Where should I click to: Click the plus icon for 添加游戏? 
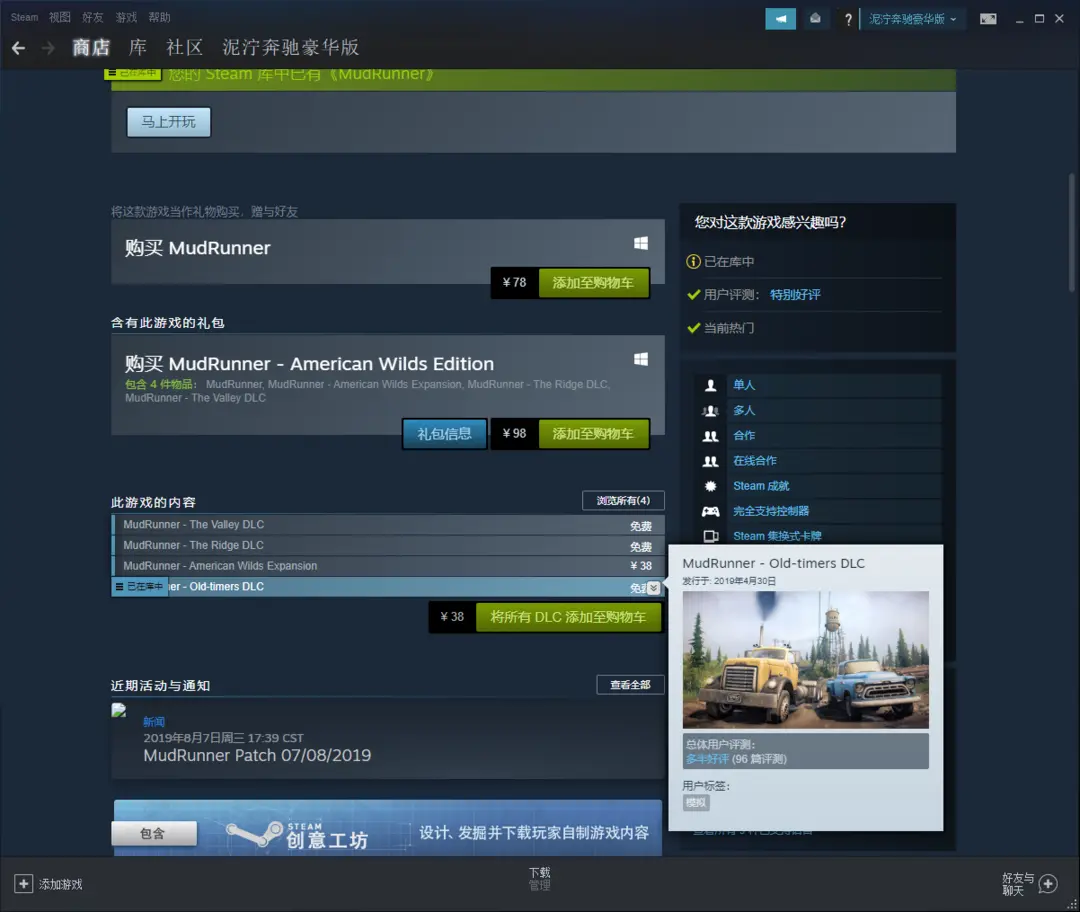pyautogui.click(x=23, y=884)
